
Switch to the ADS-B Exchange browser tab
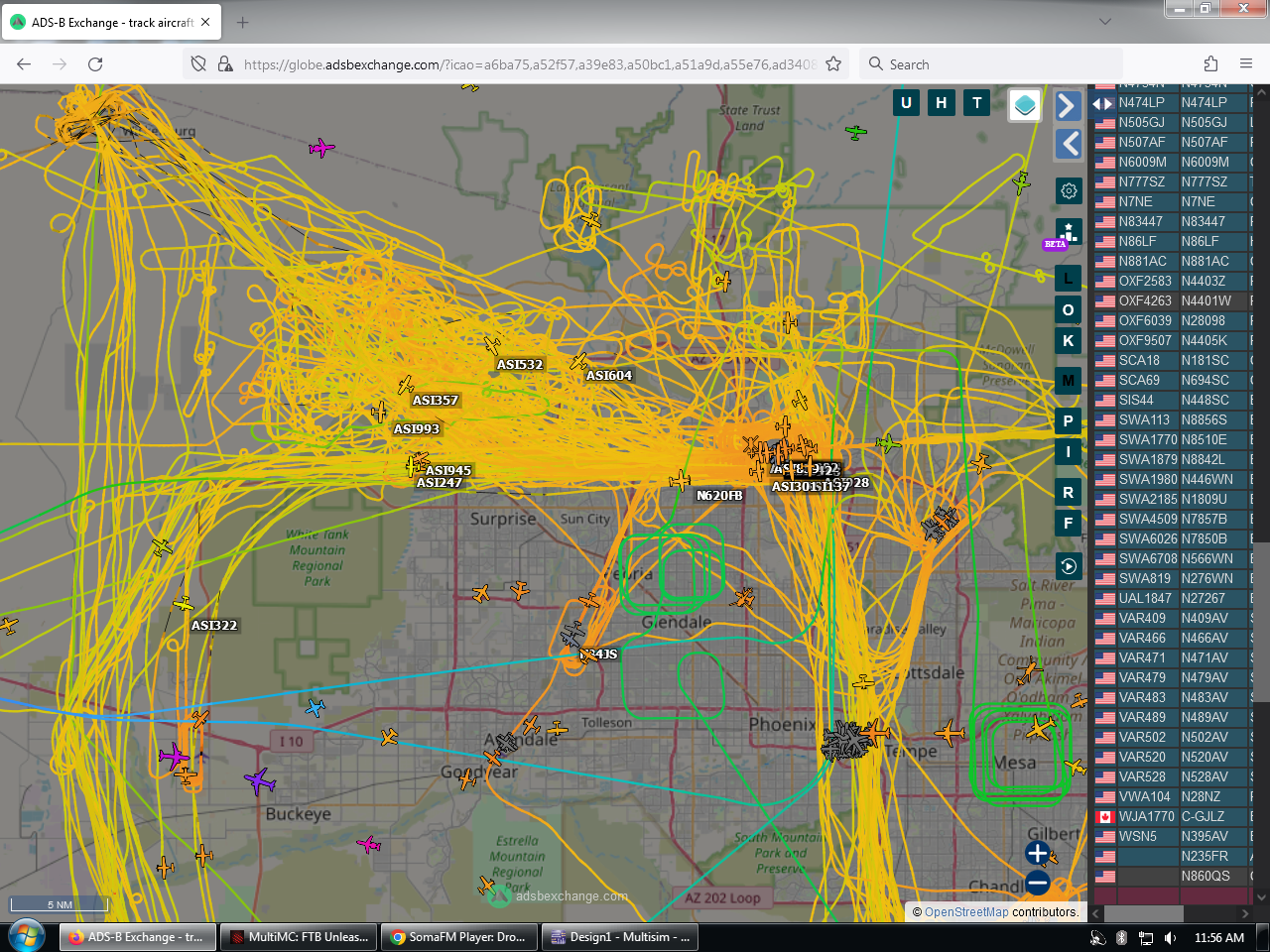pos(111,22)
